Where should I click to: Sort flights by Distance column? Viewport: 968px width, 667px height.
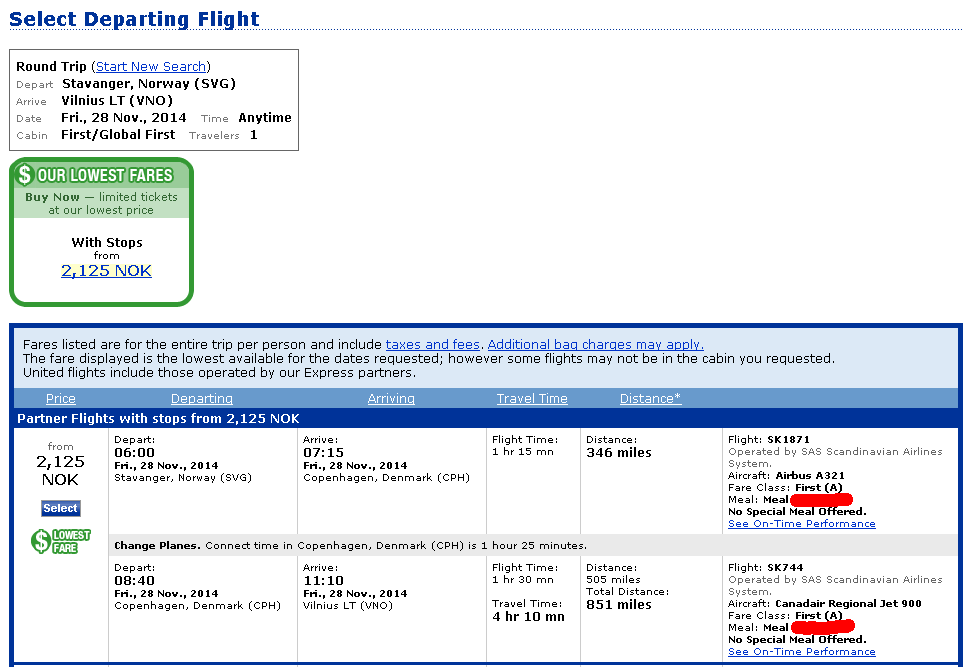[x=650, y=398]
